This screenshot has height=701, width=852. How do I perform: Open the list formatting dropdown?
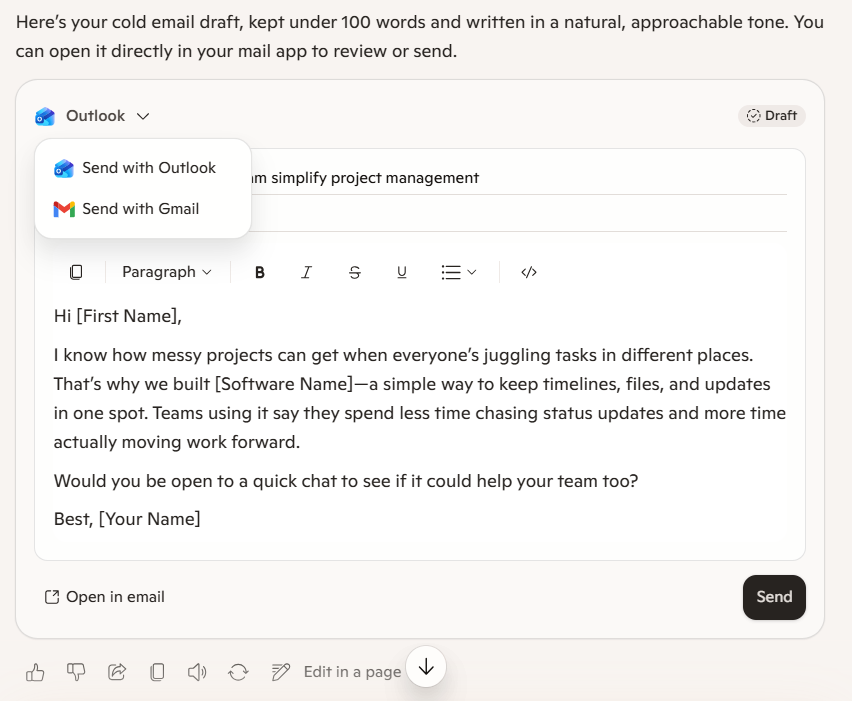459,272
